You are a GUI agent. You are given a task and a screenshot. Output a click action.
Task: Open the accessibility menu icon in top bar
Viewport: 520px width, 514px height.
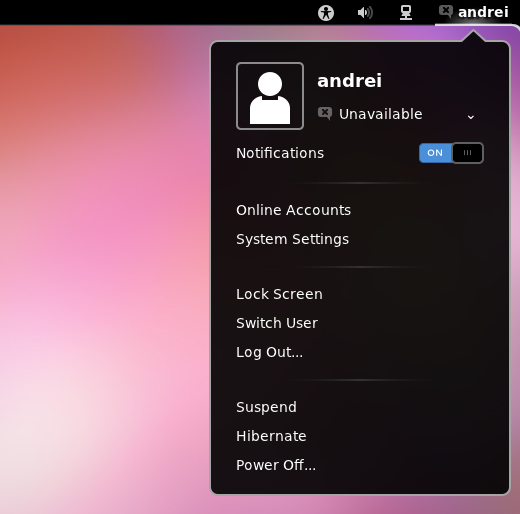coord(326,13)
